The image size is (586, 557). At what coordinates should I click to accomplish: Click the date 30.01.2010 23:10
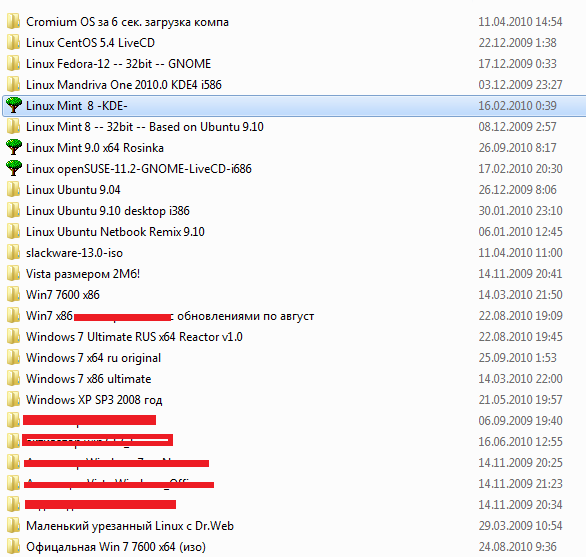coord(520,211)
